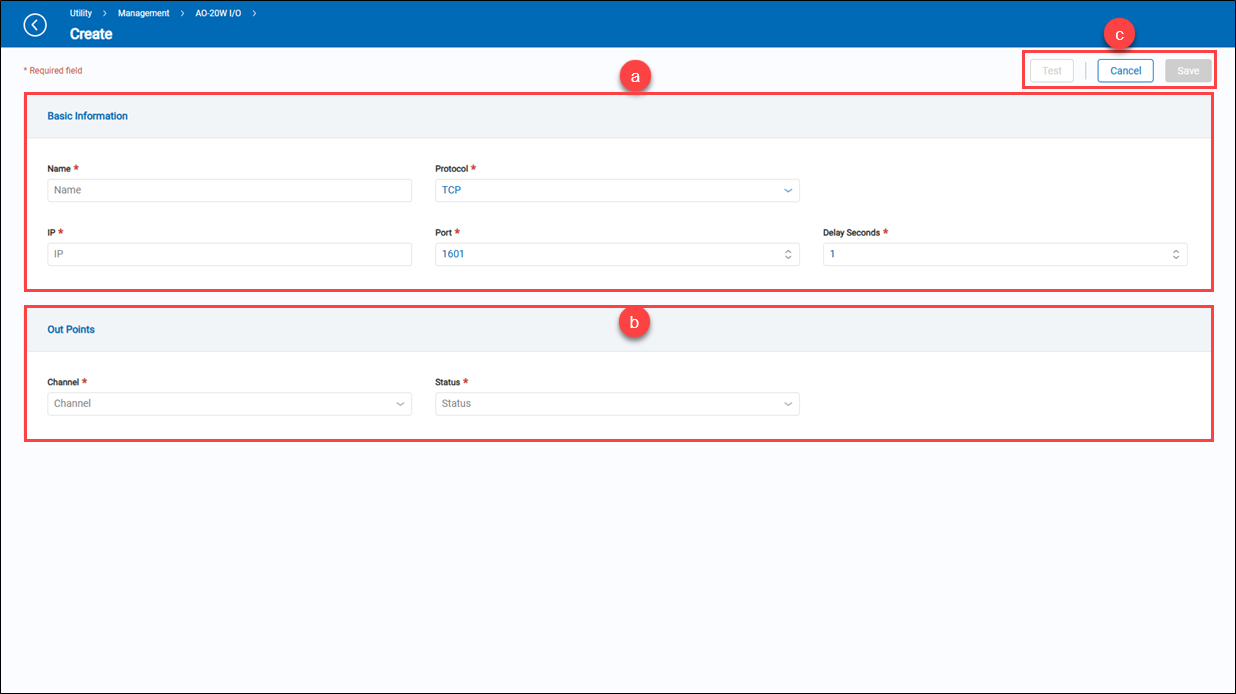The width and height of the screenshot is (1236, 694).
Task: Go to Utility in the breadcrumb
Action: pos(81,13)
